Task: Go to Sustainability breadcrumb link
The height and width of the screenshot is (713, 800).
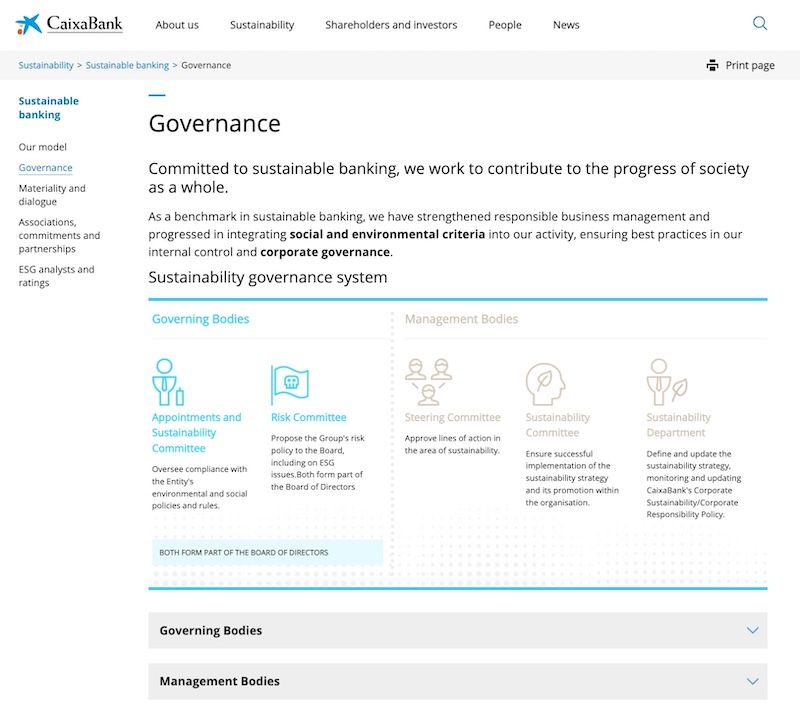Action: click(x=46, y=65)
